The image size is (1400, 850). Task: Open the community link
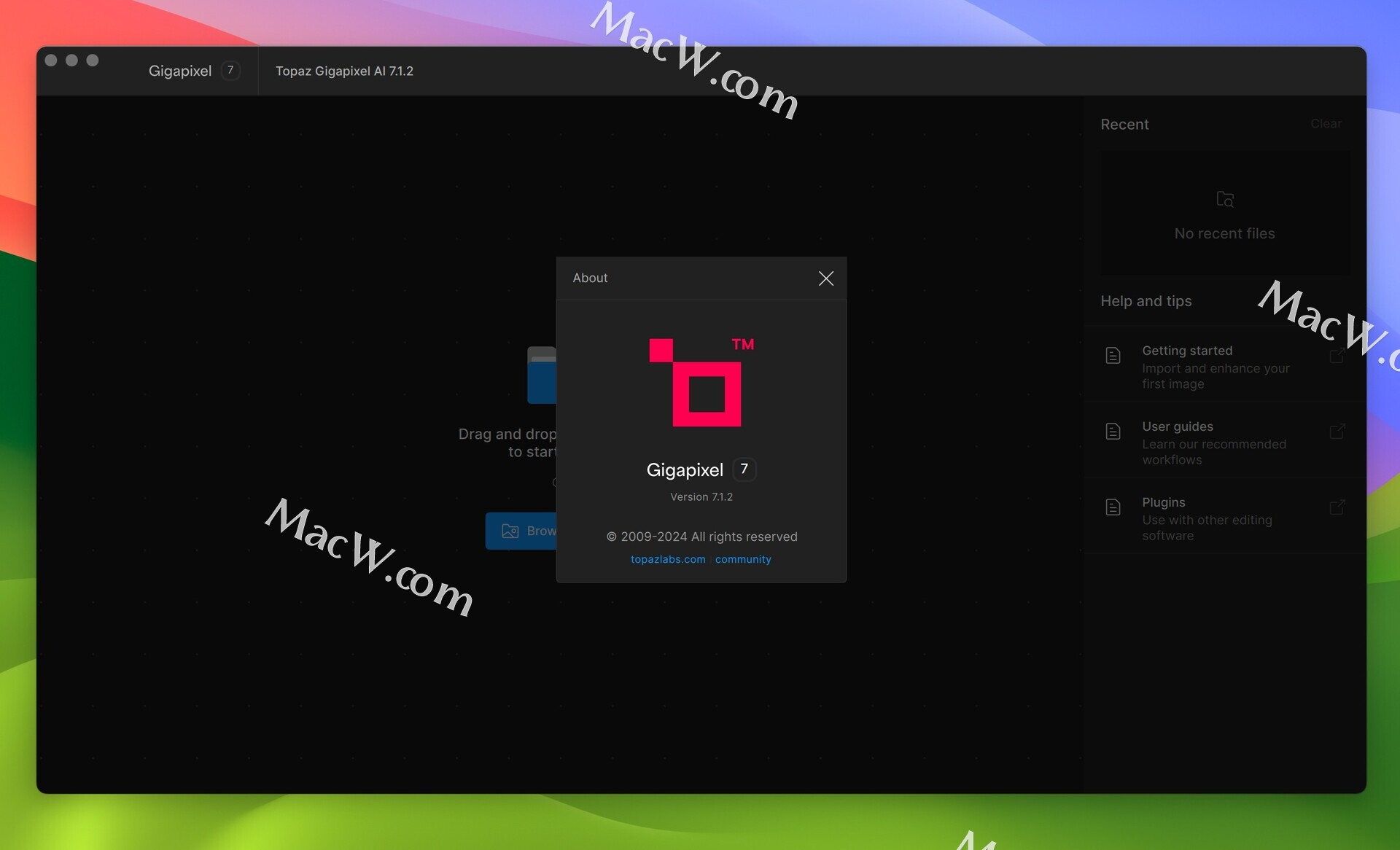click(743, 559)
